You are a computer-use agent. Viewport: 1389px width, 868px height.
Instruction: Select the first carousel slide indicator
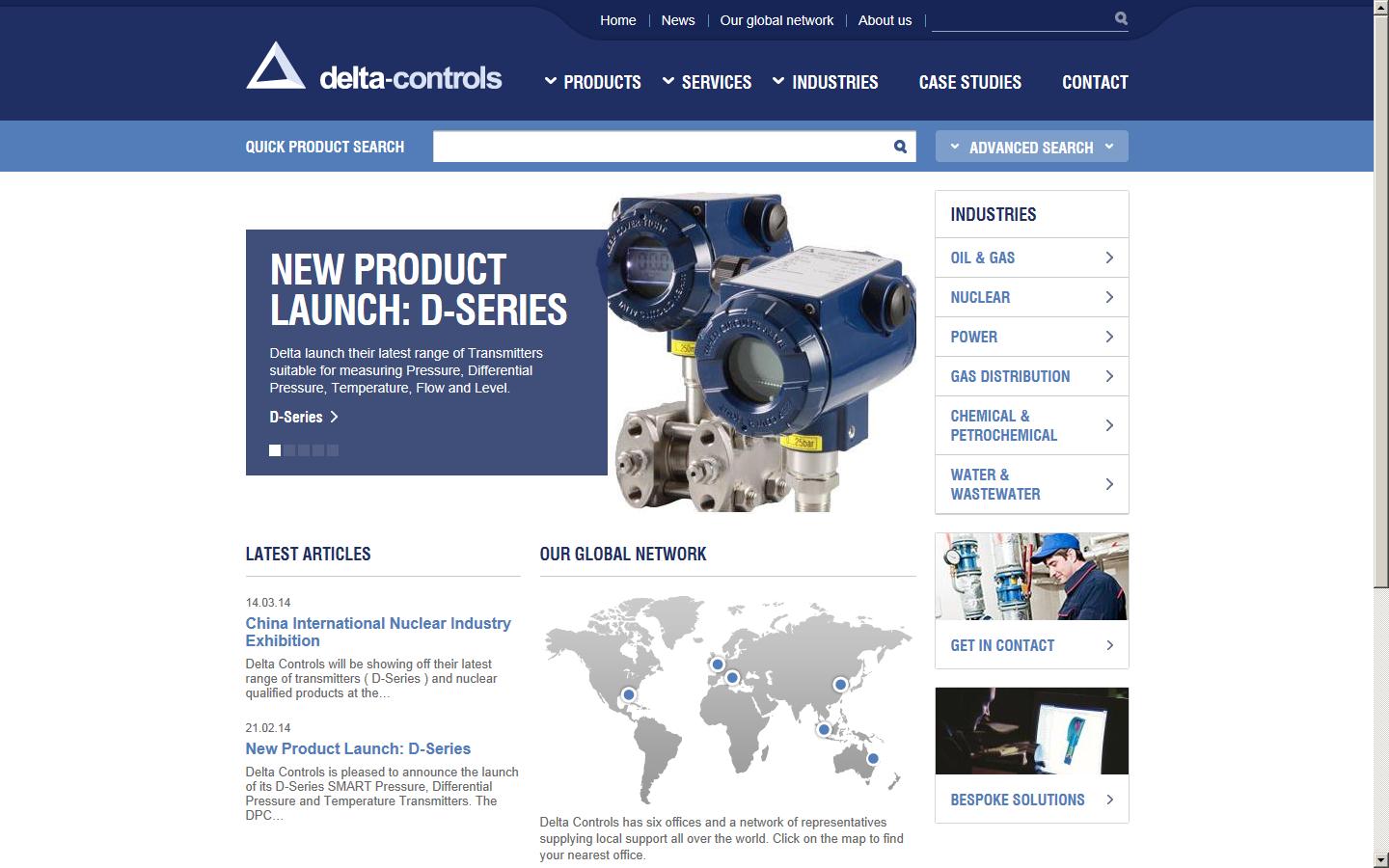274,449
